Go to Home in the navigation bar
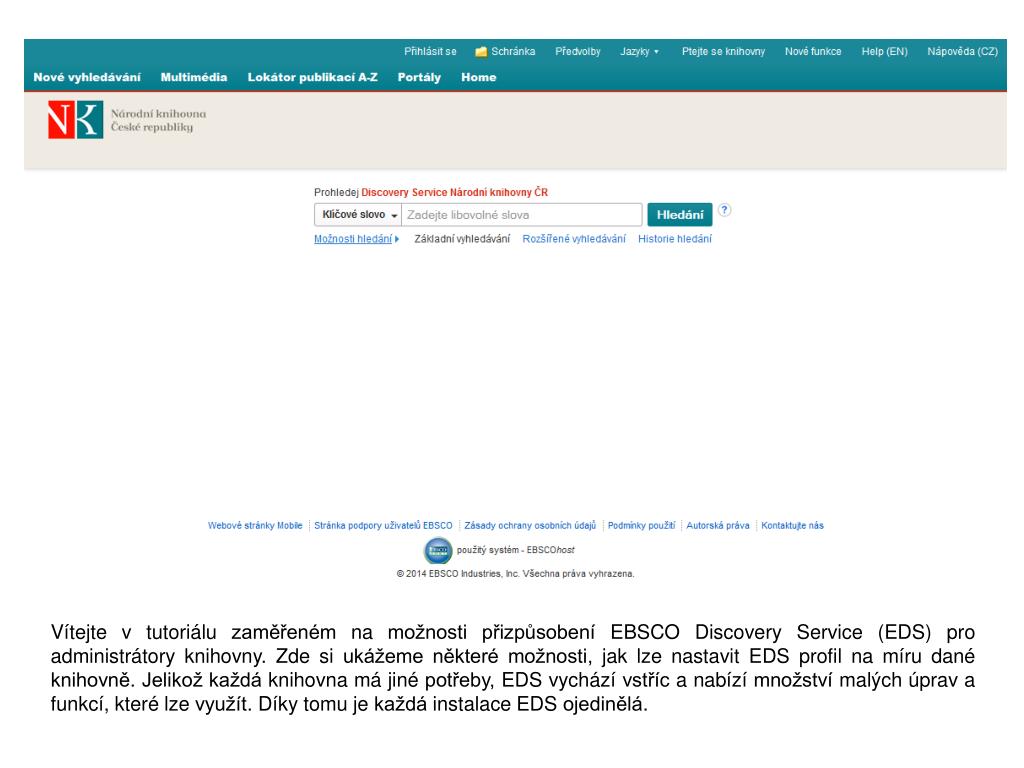The width and height of the screenshot is (1024, 768). [479, 77]
